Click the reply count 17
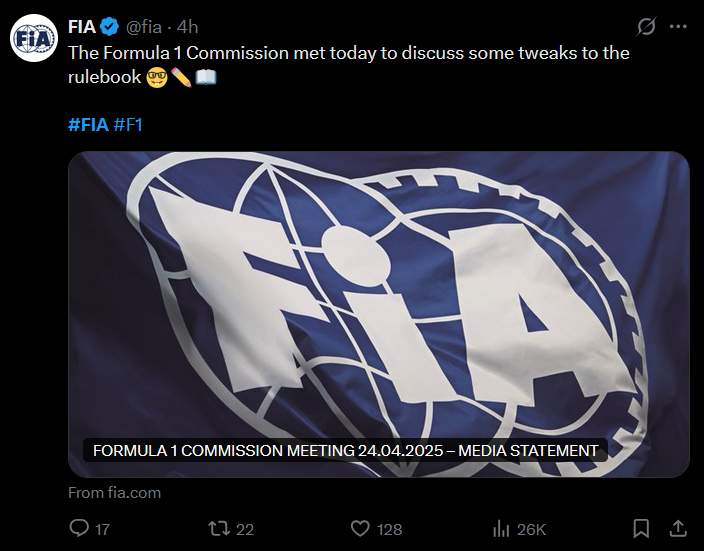 [x=102, y=529]
